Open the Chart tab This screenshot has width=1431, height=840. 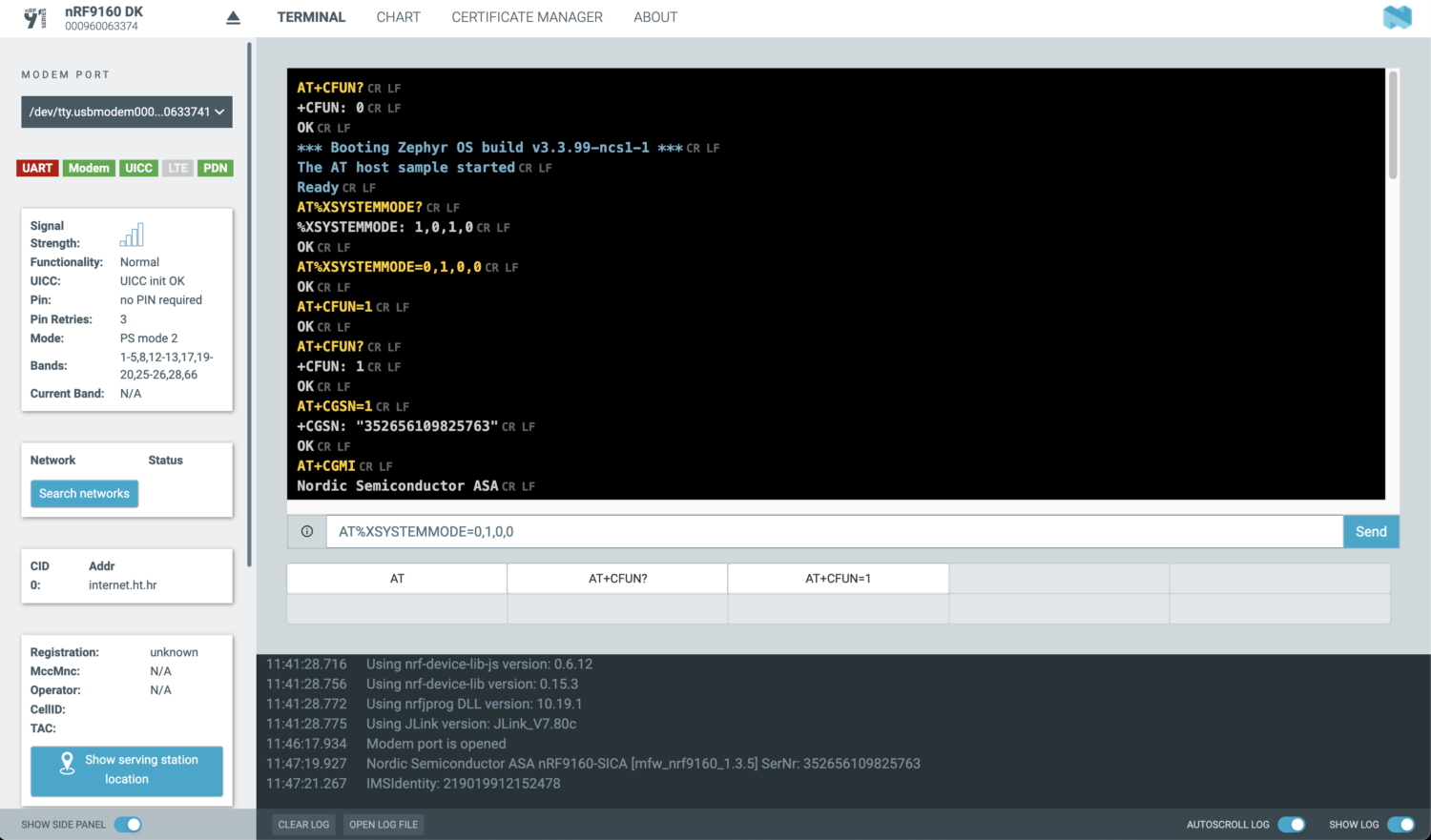point(398,17)
